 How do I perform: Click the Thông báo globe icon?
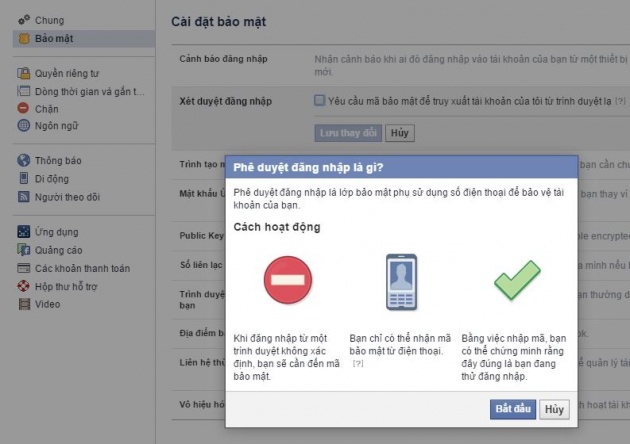point(24,160)
